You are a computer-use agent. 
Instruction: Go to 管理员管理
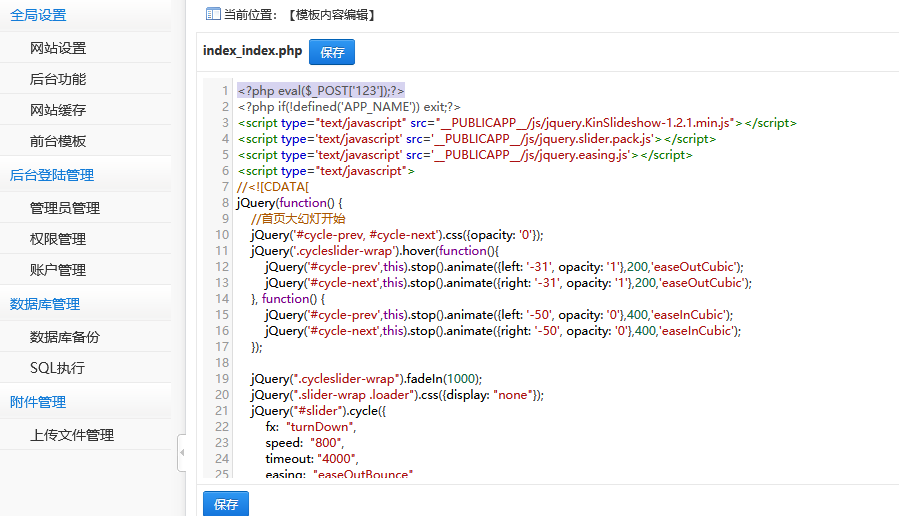coord(65,208)
